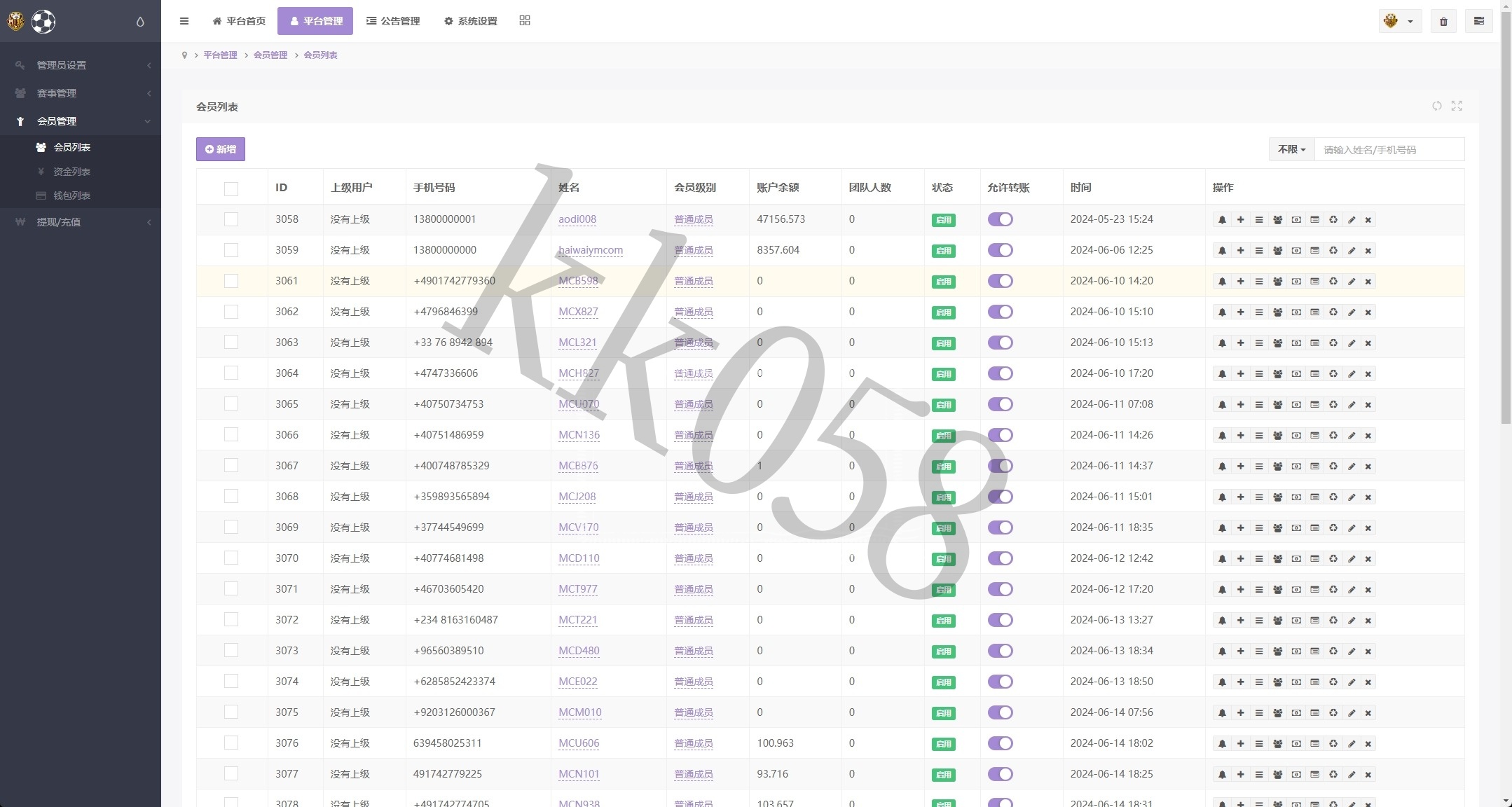The height and width of the screenshot is (807, 1512).
Task: Click the recycle icon in row 3072
Action: 1333,621
